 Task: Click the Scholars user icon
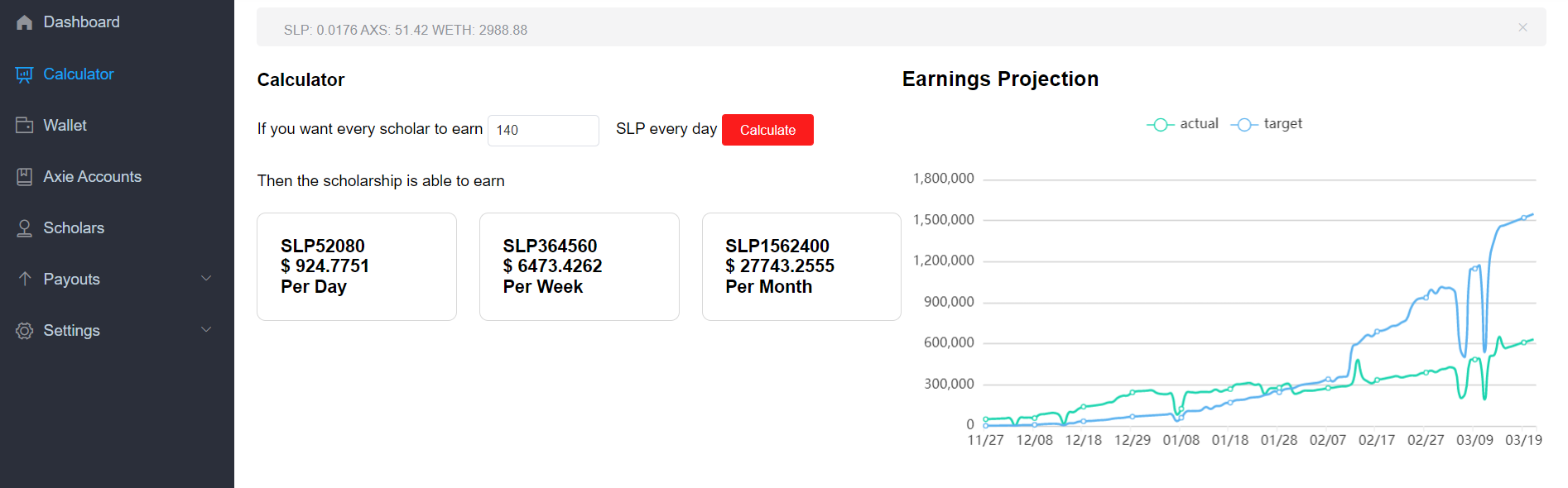pos(25,228)
